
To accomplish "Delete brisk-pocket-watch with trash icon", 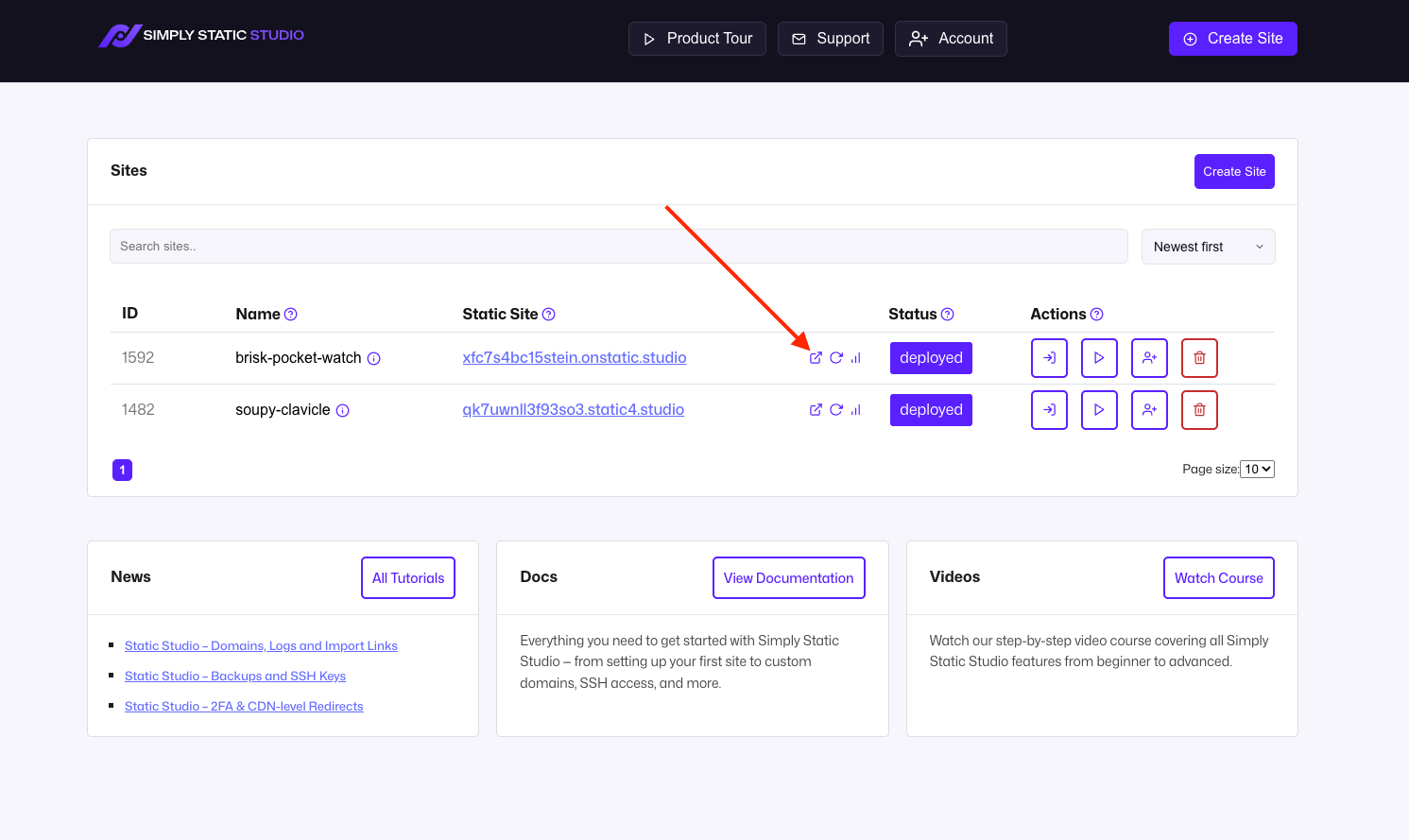I will (1199, 358).
